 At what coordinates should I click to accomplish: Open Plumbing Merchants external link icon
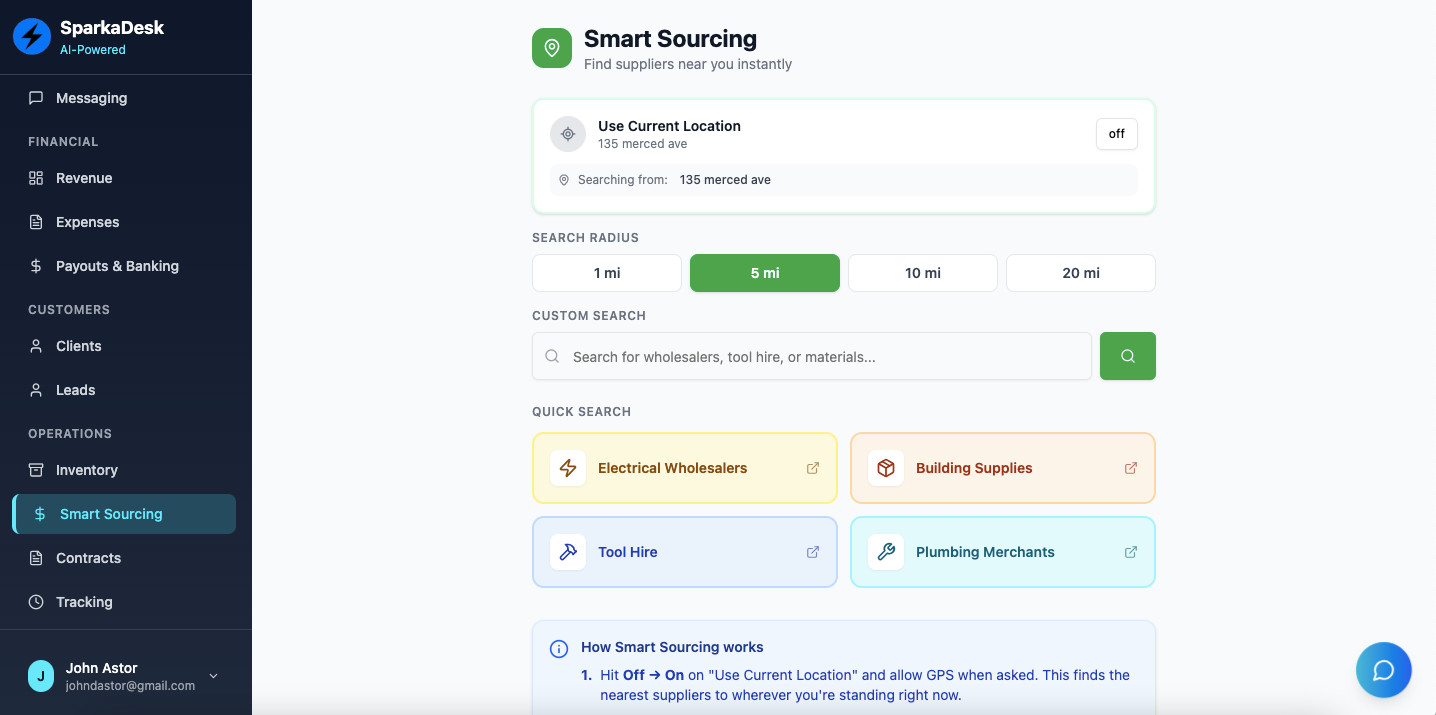point(1131,552)
